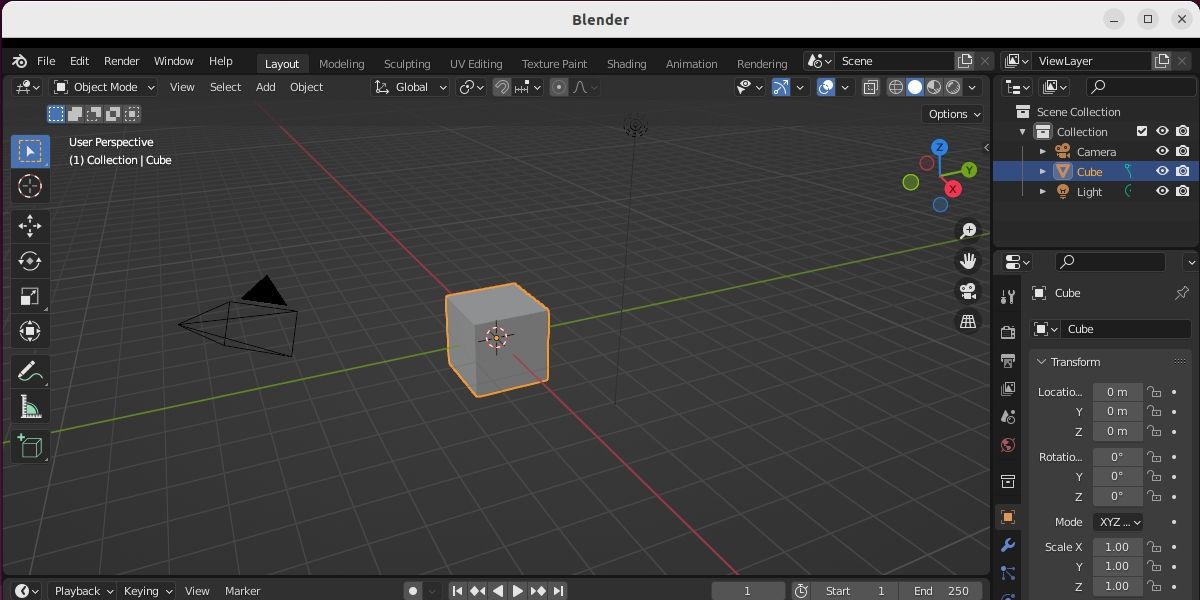Disable the Light in renders
Viewport: 1200px width, 600px height.
point(1183,191)
